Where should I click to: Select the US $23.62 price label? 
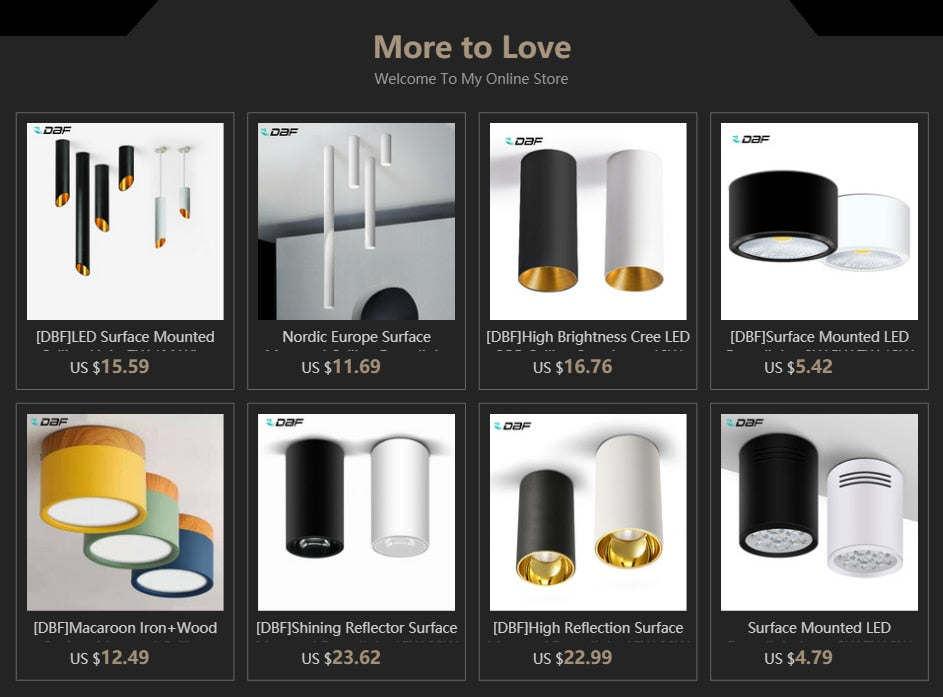point(341,657)
